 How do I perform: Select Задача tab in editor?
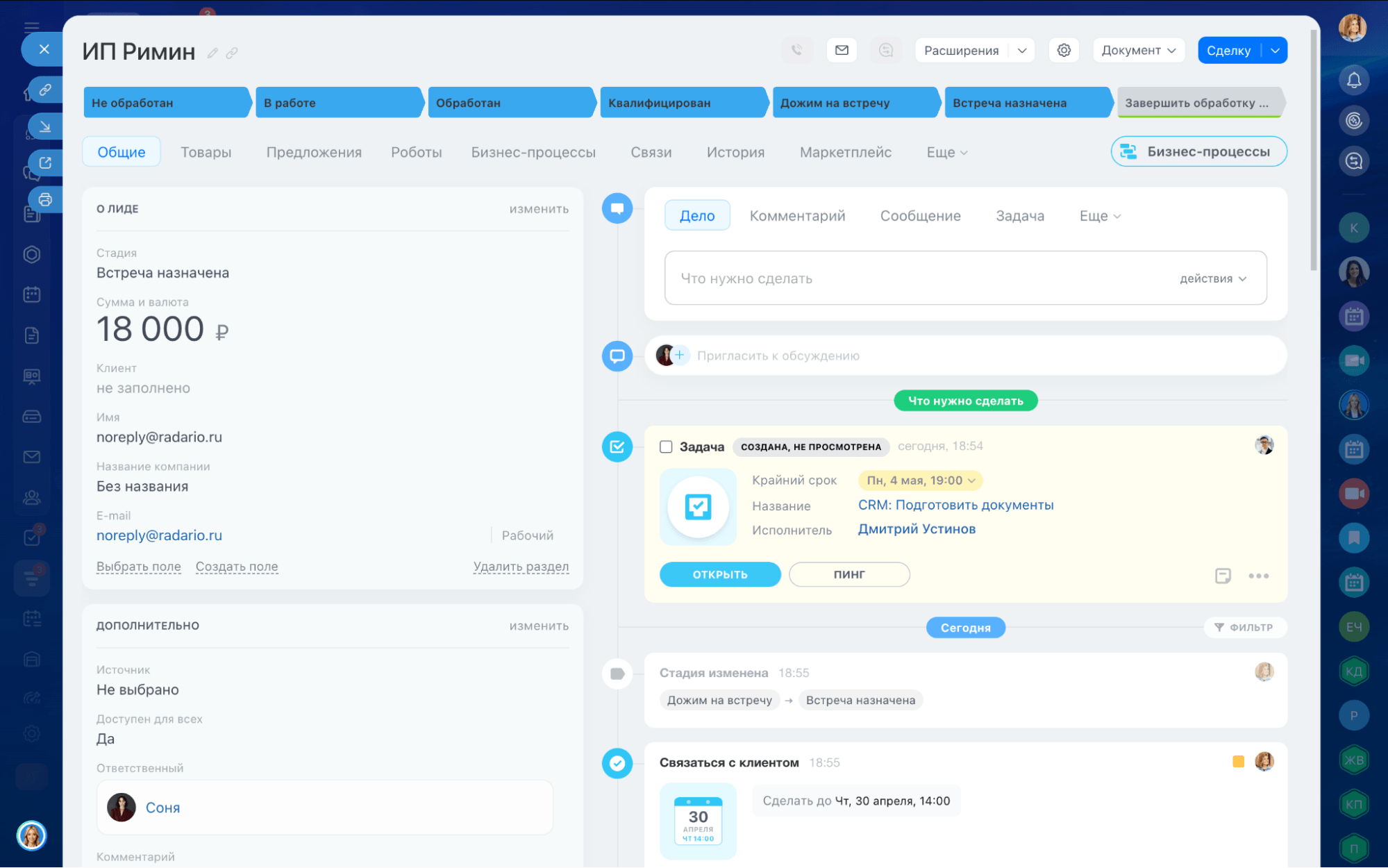tap(1019, 216)
